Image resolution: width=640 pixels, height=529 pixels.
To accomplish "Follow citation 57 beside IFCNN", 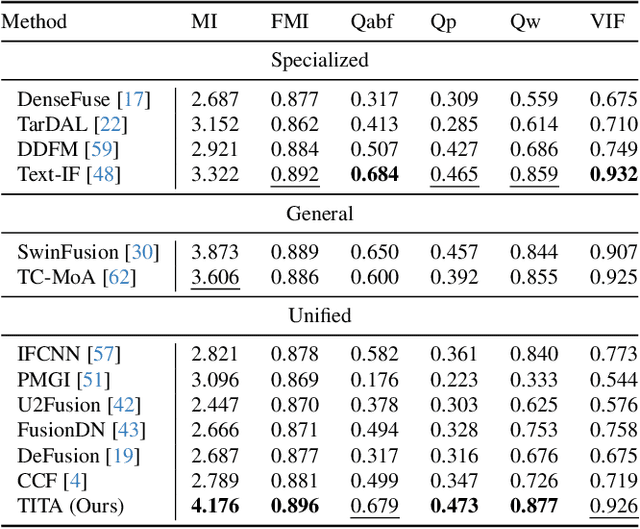I will (102, 354).
